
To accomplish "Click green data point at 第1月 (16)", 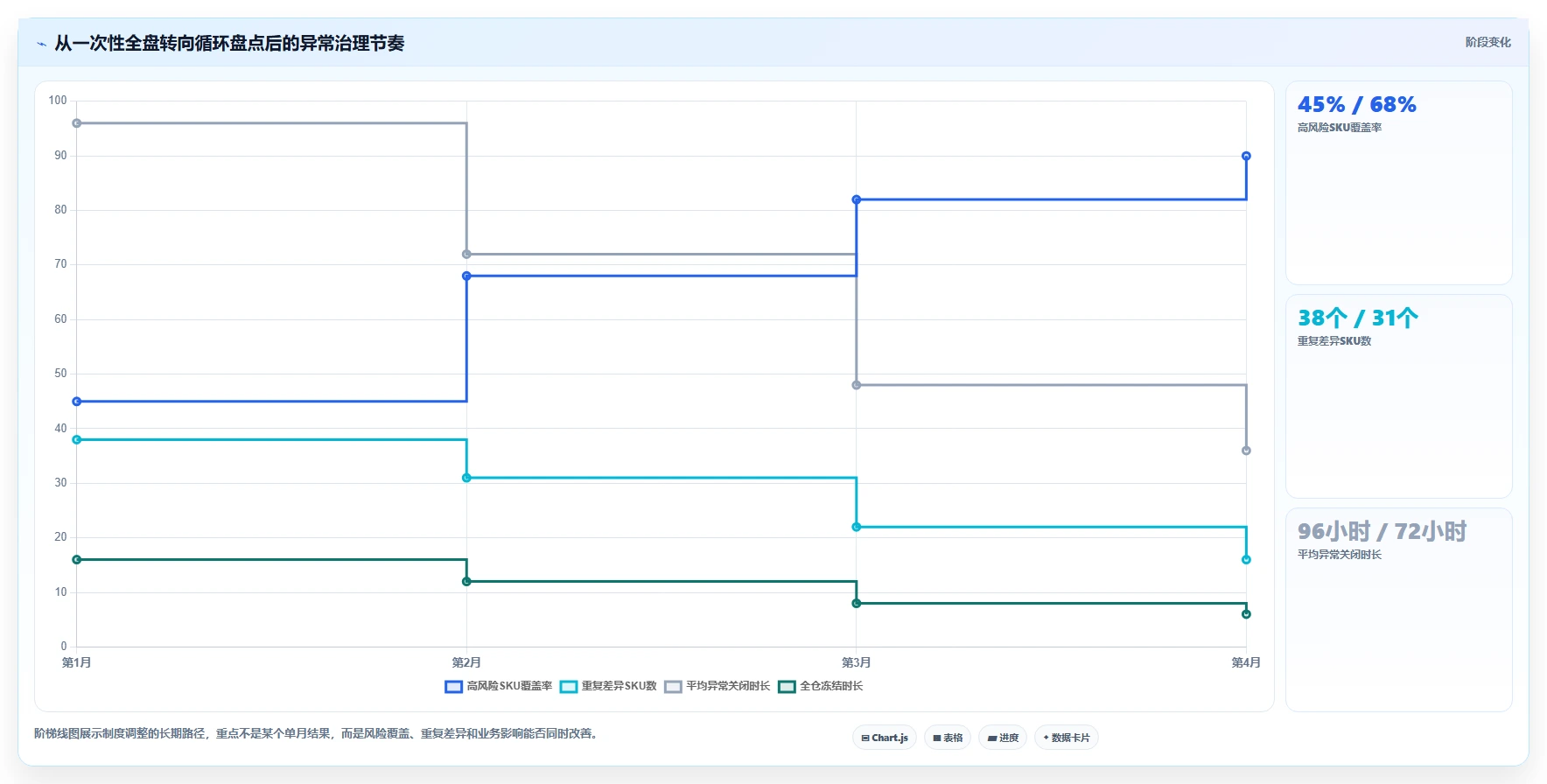I will click(77, 560).
